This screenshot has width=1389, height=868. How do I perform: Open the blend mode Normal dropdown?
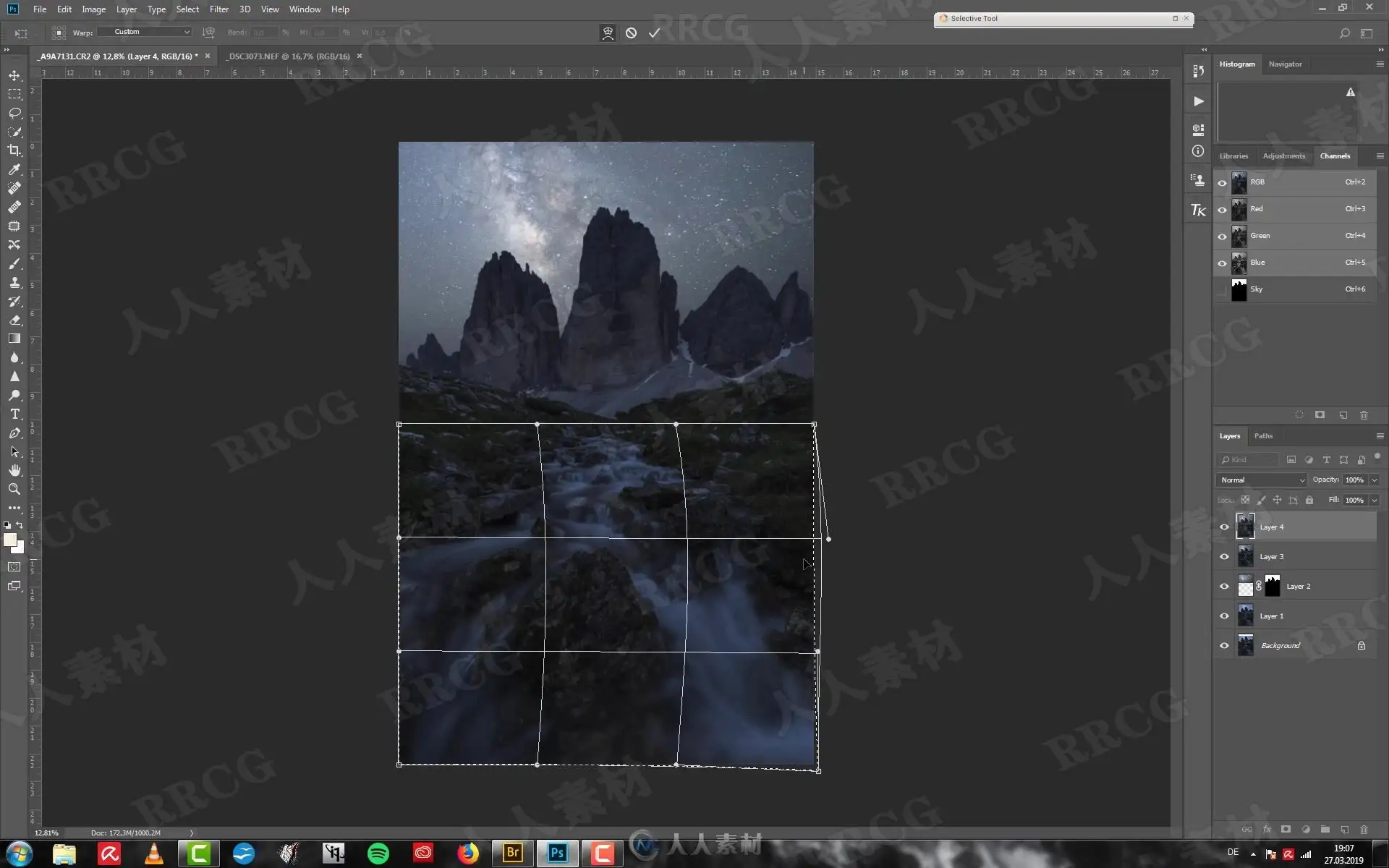1261,480
